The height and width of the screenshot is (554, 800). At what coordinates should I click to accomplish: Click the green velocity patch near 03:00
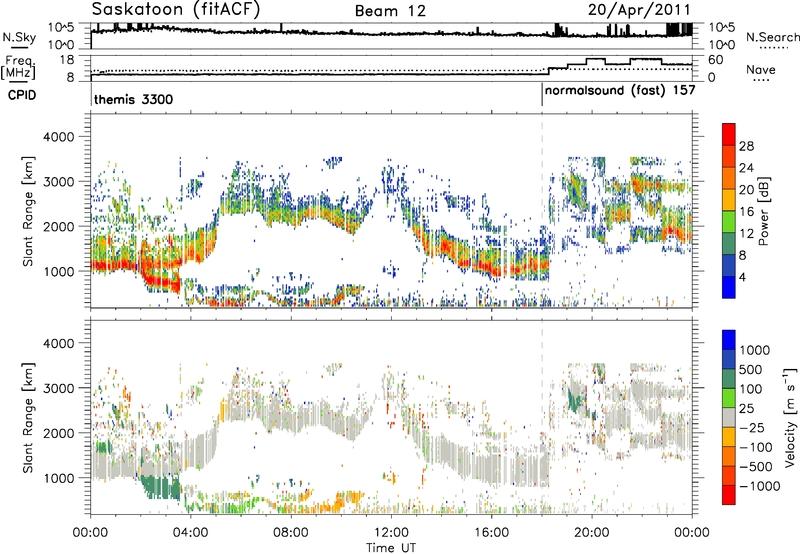(x=161, y=488)
